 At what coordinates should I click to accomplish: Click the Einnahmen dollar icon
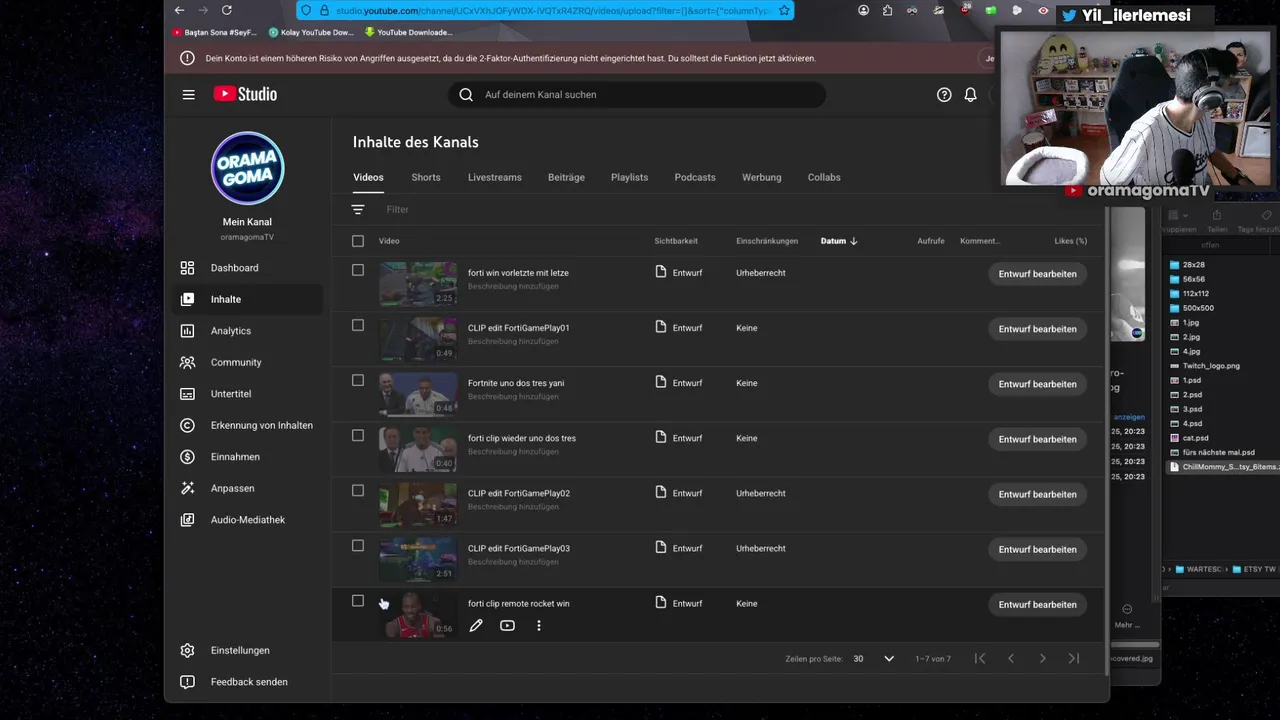coord(187,457)
